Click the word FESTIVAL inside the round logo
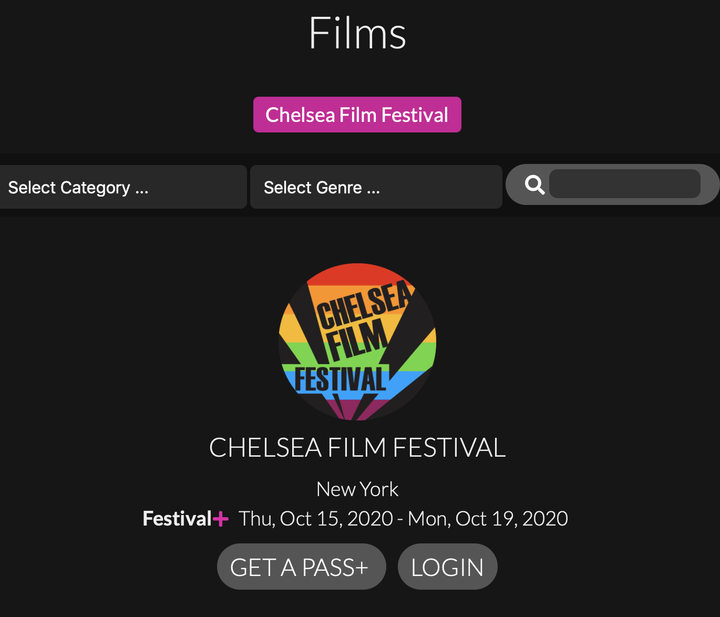 click(340, 379)
